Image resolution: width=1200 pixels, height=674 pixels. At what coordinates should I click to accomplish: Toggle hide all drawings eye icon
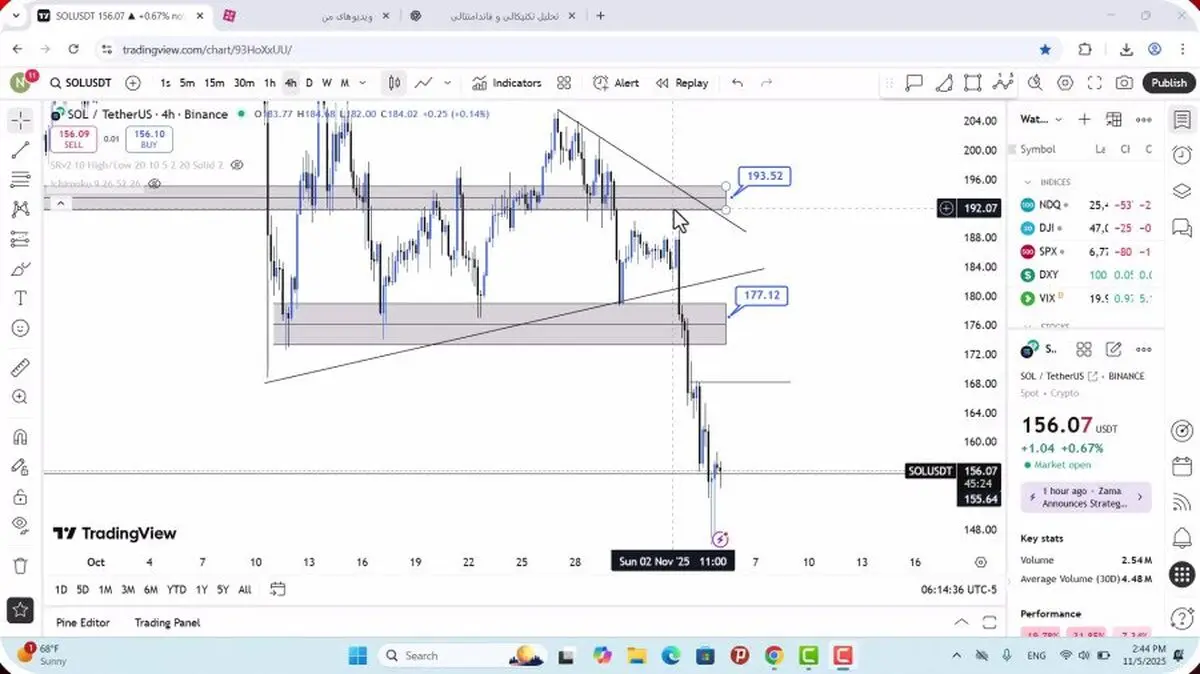tap(20, 526)
